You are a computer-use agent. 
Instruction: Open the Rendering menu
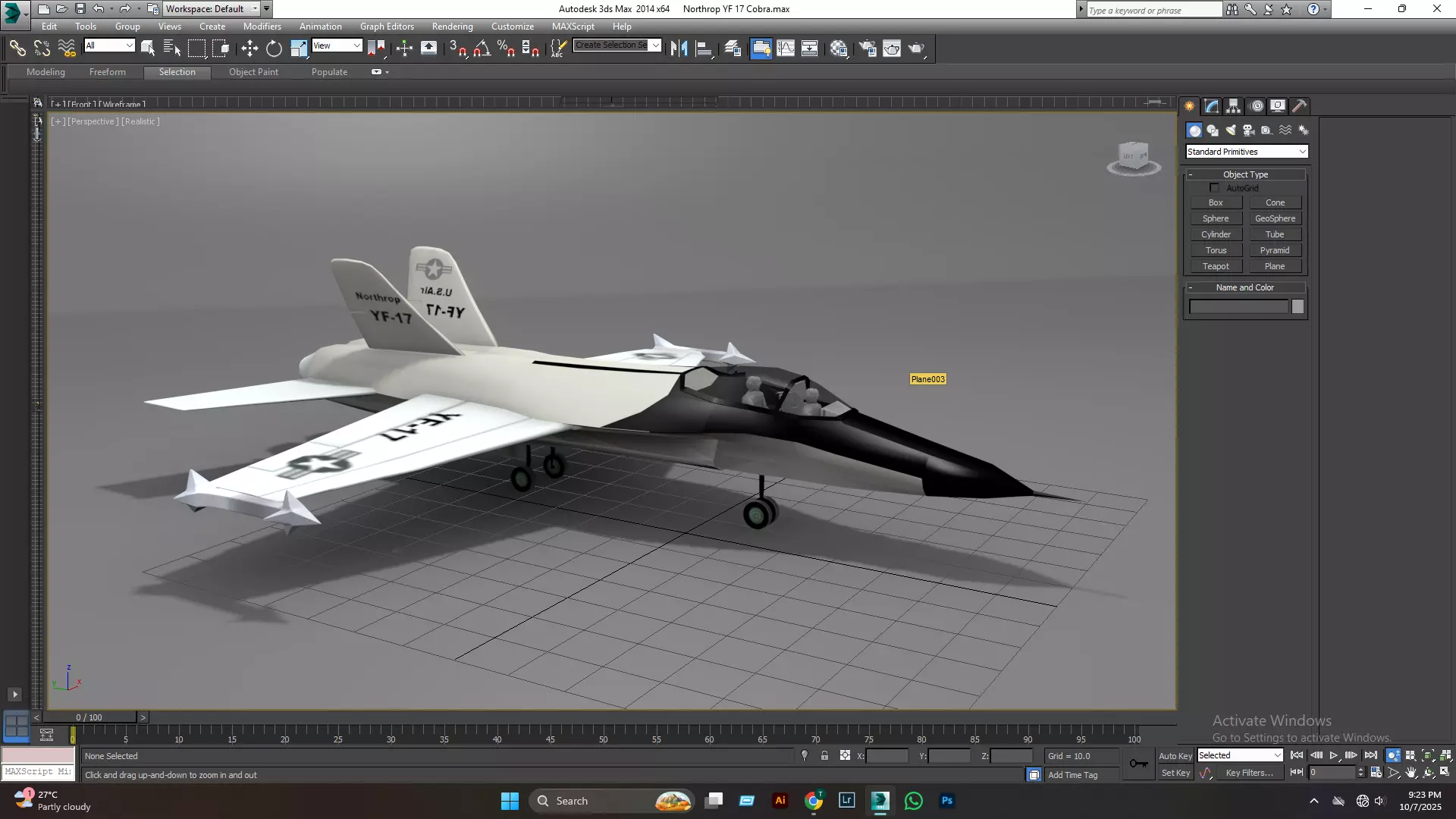[453, 27]
